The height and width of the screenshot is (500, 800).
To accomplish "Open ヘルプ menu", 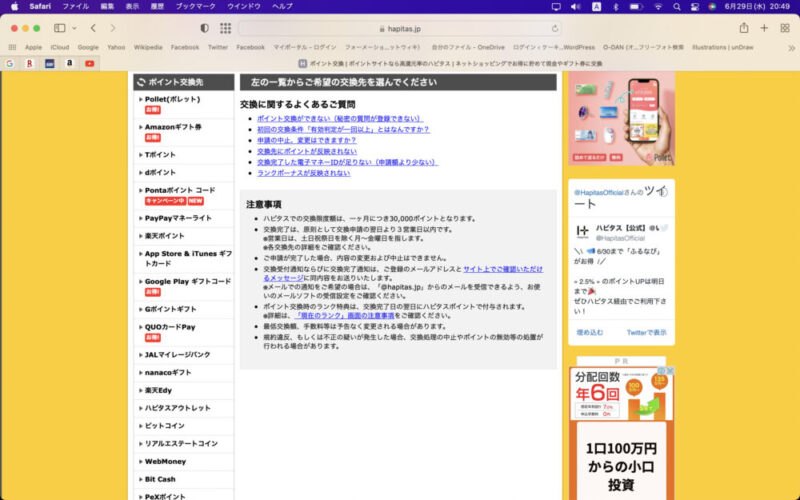I will [x=282, y=7].
